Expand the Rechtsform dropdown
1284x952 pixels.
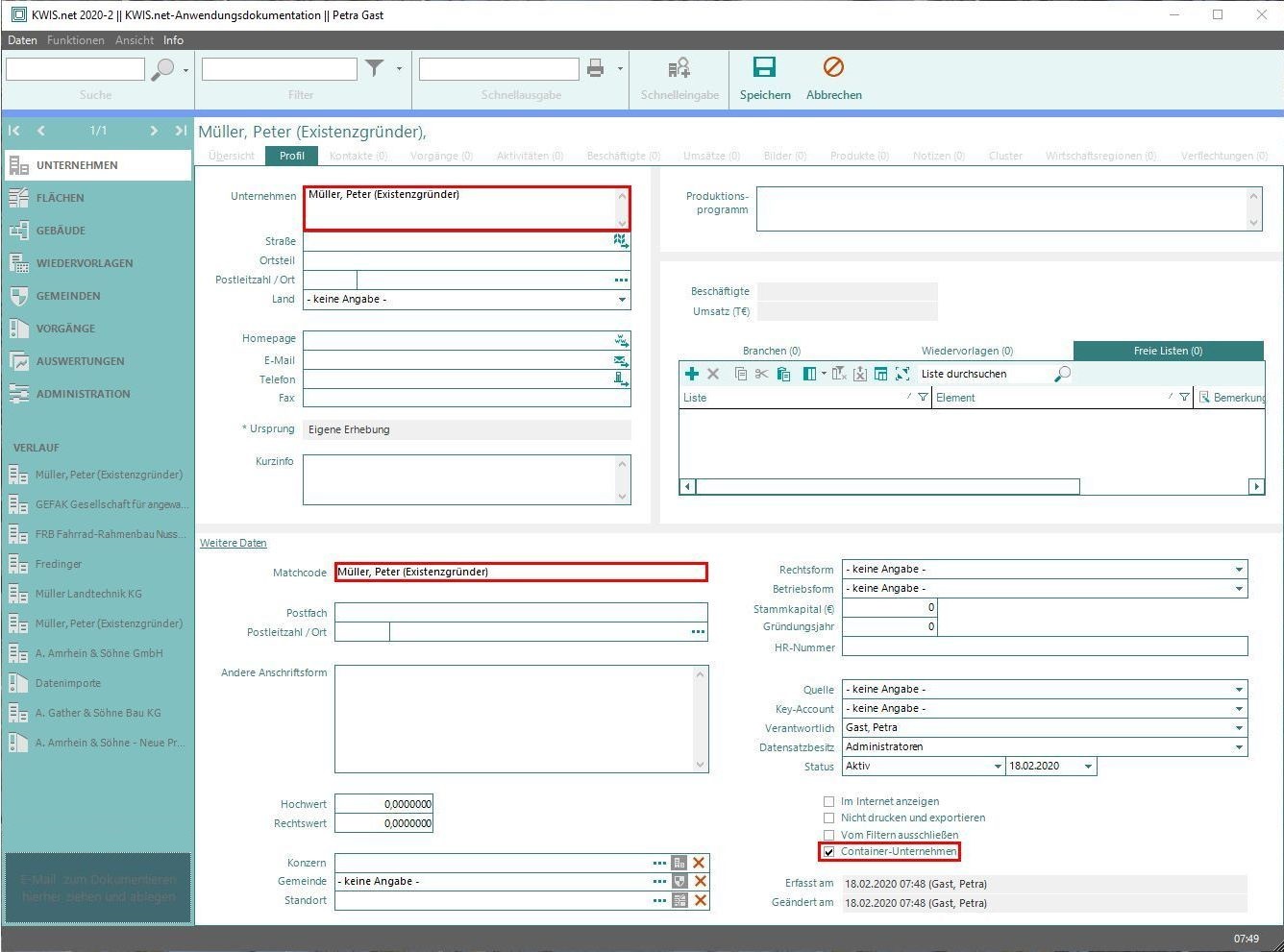(1238, 570)
